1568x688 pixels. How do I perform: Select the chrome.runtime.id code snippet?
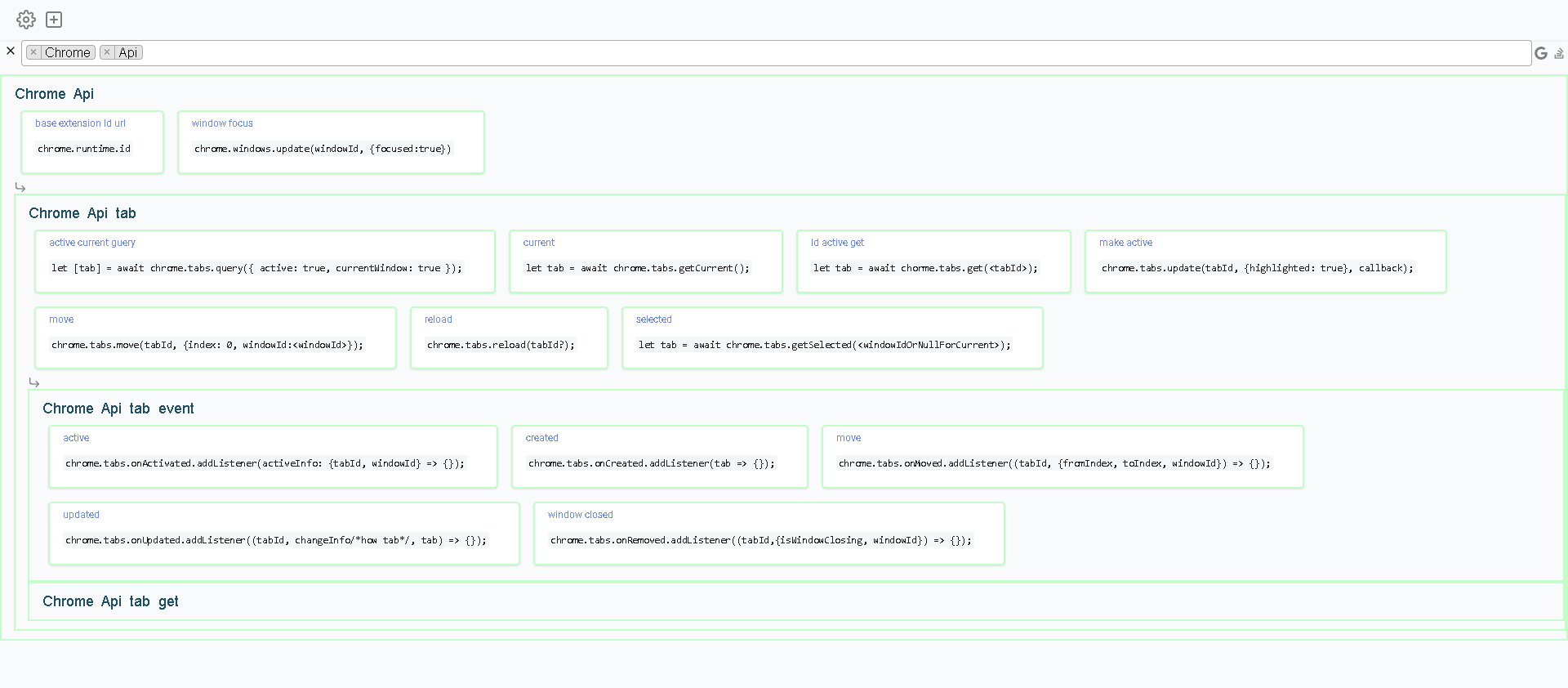[x=84, y=149]
